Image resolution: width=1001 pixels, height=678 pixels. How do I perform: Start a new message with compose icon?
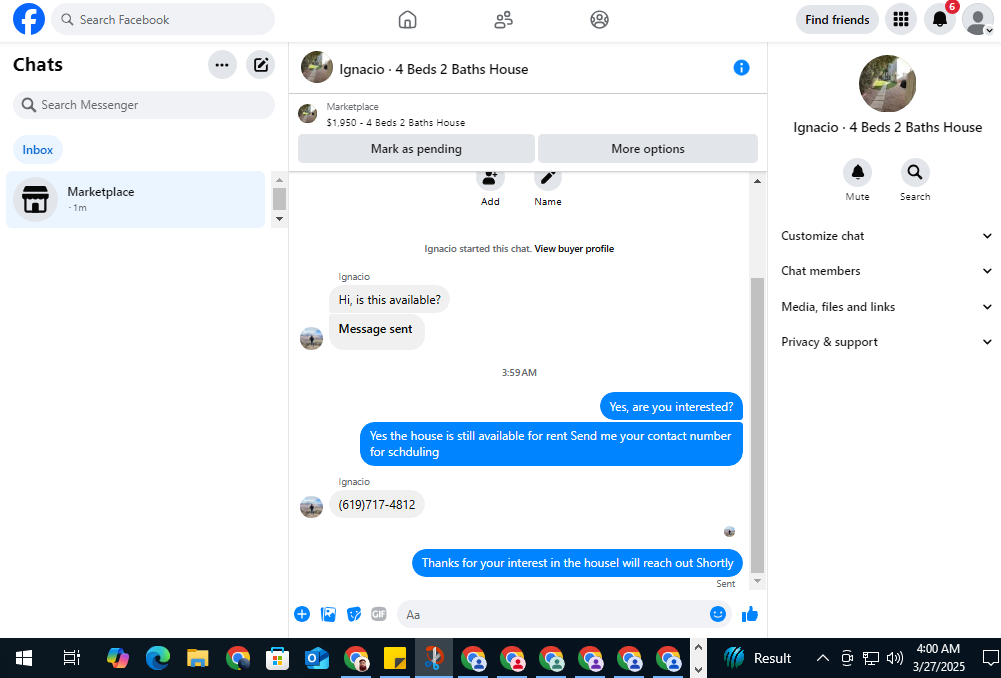(260, 64)
